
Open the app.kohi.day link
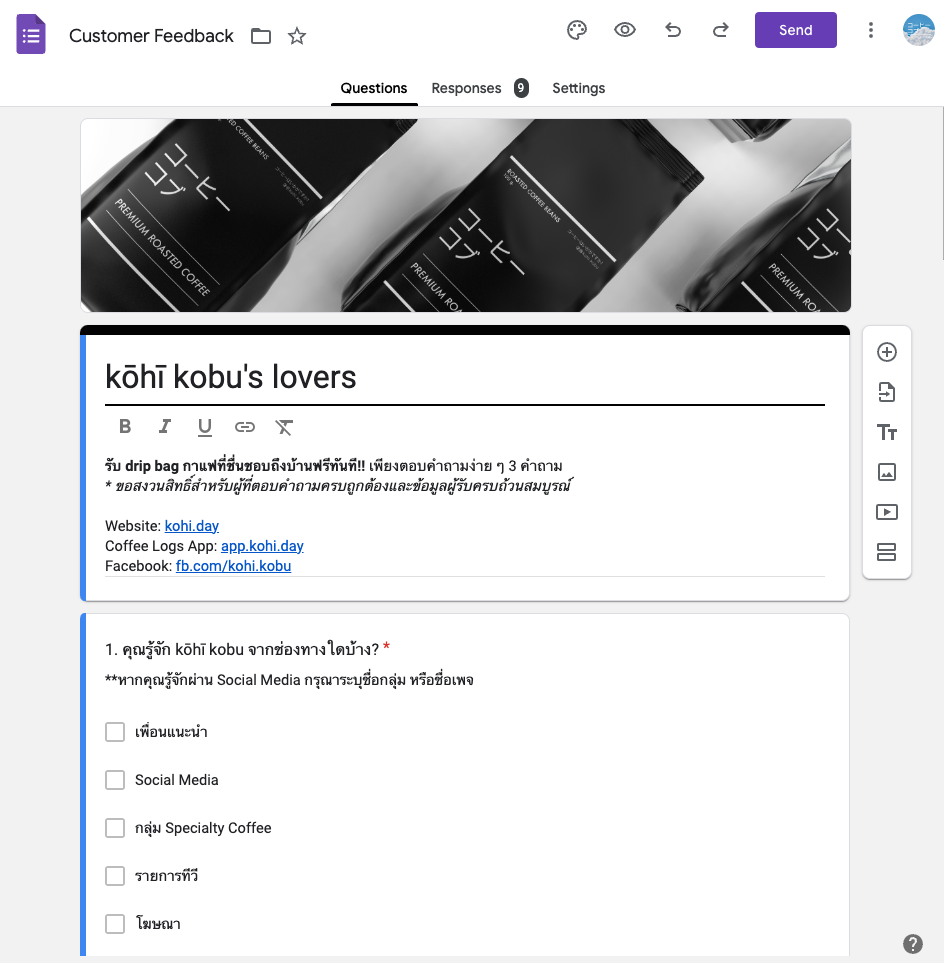tap(262, 546)
